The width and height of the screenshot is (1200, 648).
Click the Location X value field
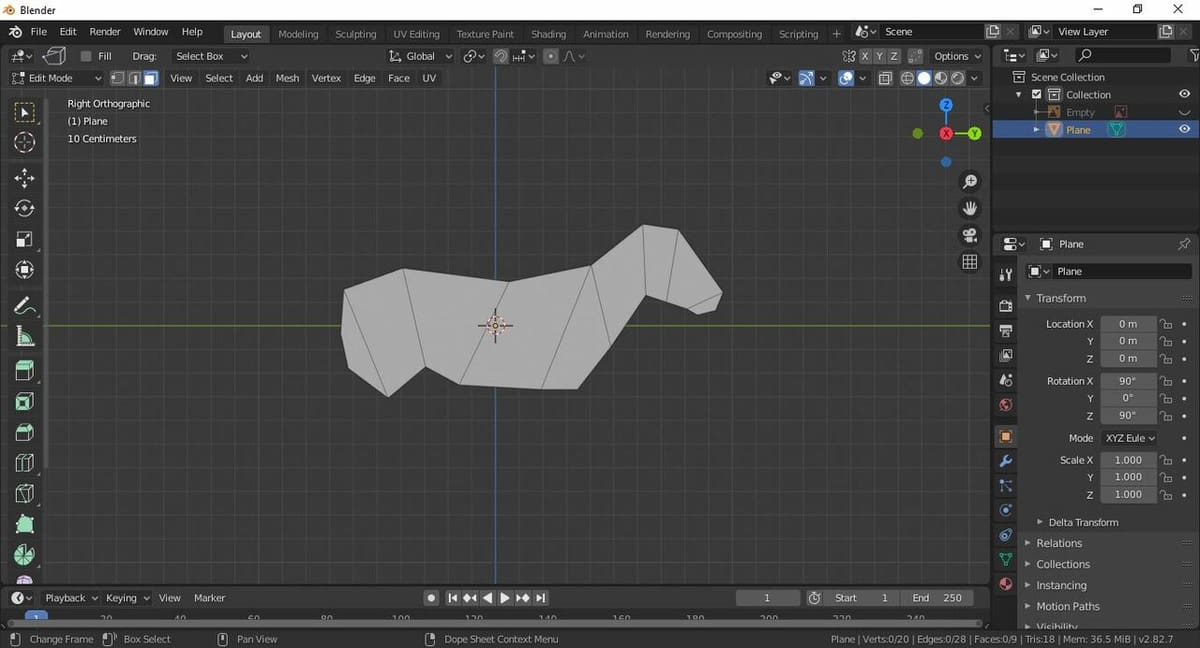[1127, 324]
